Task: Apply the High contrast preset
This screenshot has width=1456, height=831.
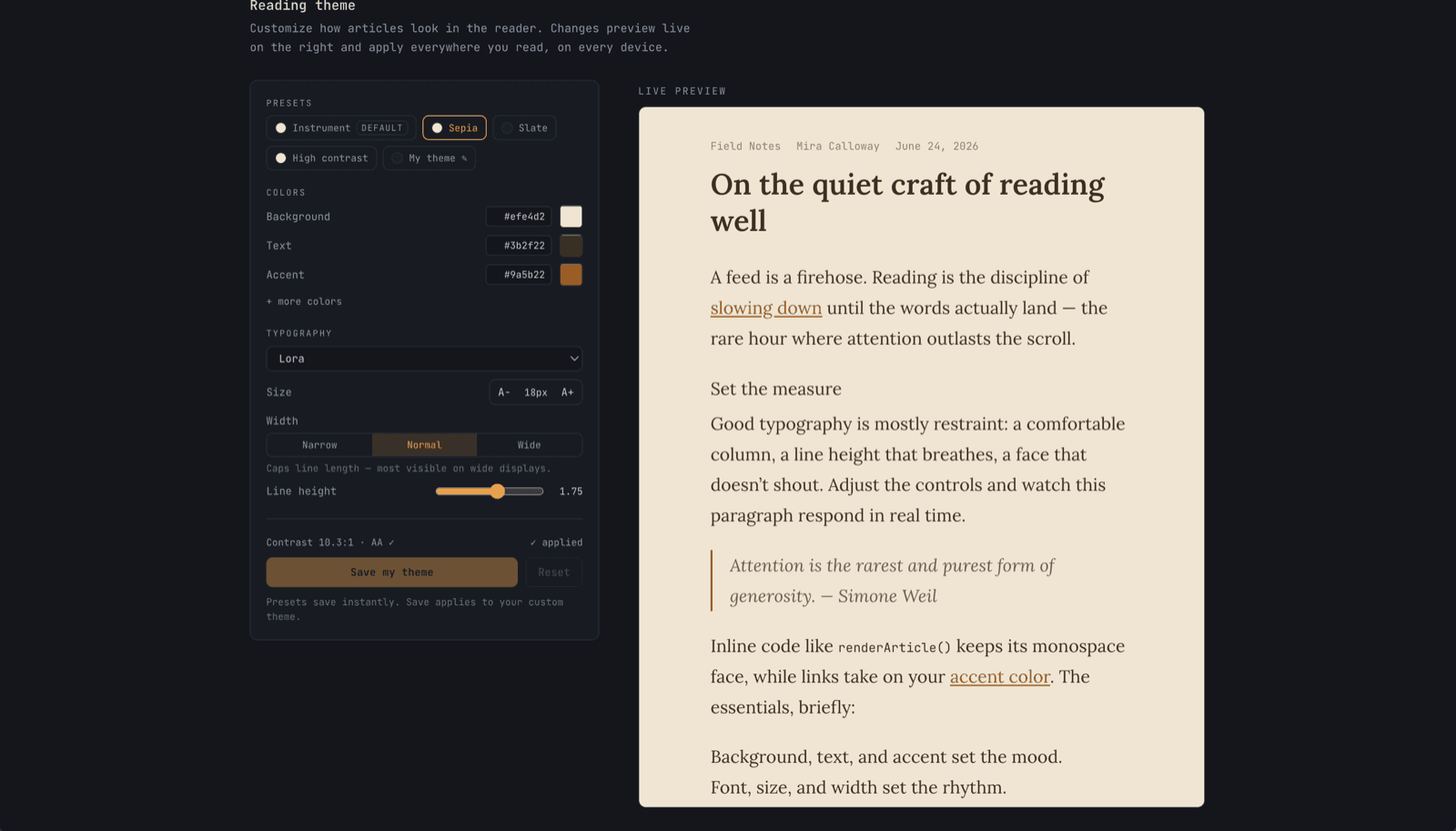Action: [321, 158]
